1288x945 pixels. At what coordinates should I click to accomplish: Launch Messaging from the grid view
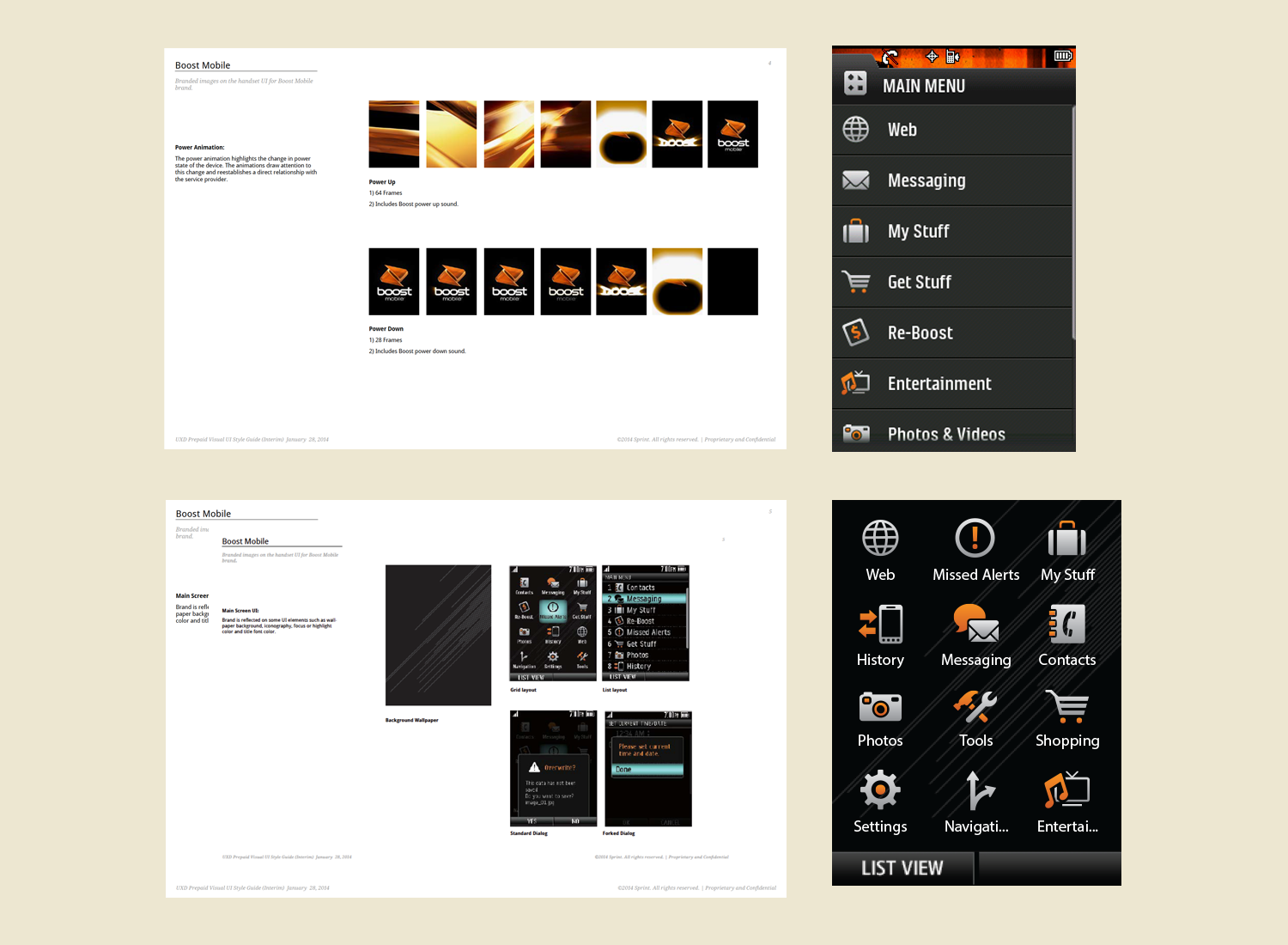[x=975, y=636]
